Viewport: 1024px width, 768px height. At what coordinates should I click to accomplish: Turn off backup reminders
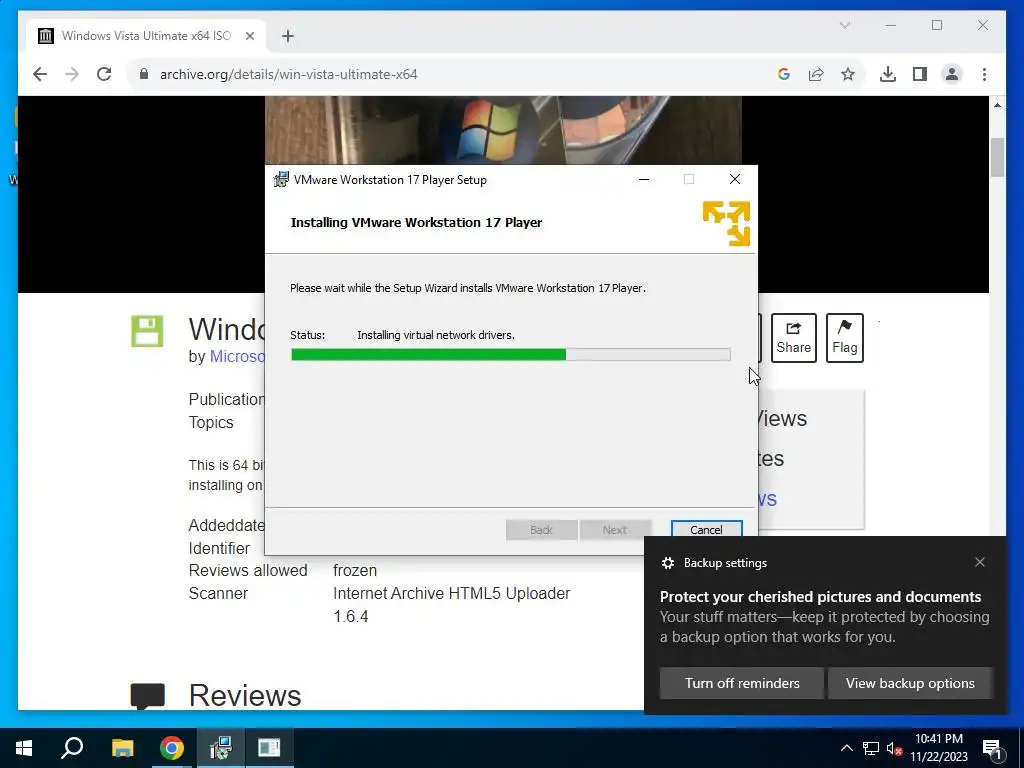[742, 683]
